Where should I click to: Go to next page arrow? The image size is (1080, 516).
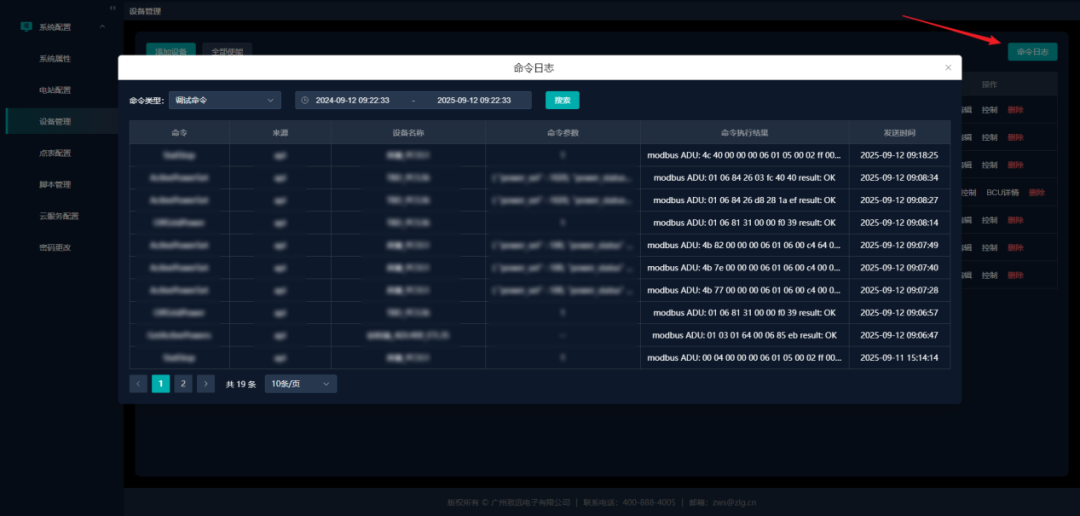click(x=205, y=384)
